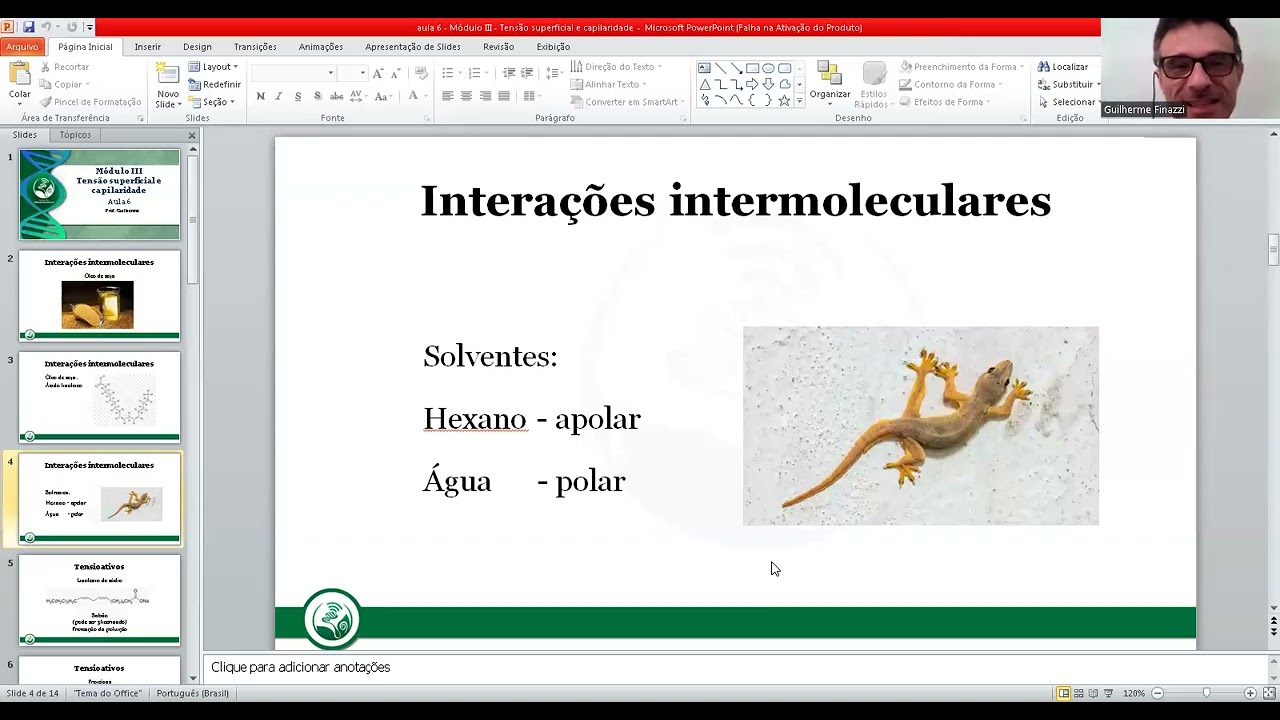
Task: Switch to the Transições tab
Action: [x=255, y=47]
